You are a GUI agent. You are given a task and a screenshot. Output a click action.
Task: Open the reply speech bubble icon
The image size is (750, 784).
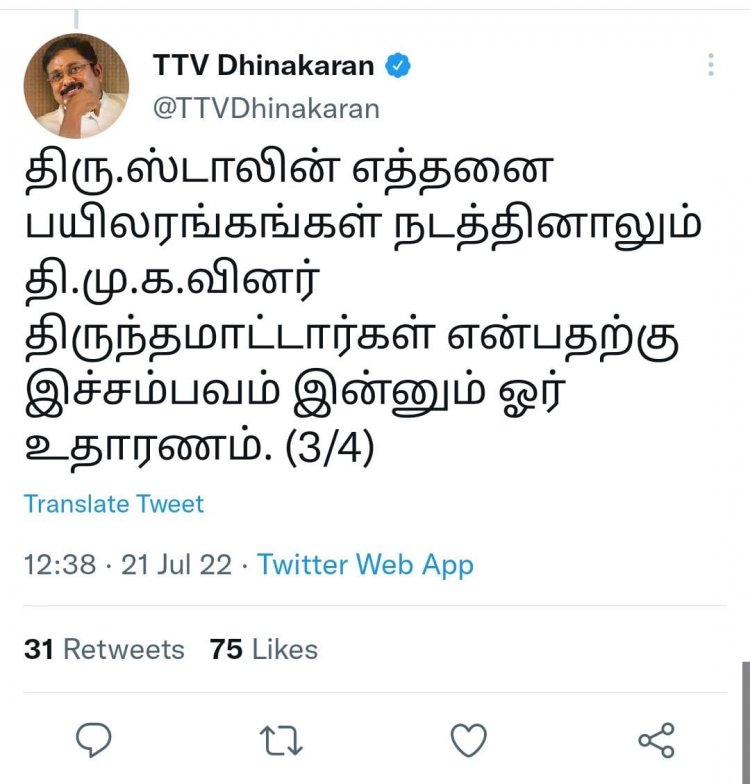[x=94, y=740]
